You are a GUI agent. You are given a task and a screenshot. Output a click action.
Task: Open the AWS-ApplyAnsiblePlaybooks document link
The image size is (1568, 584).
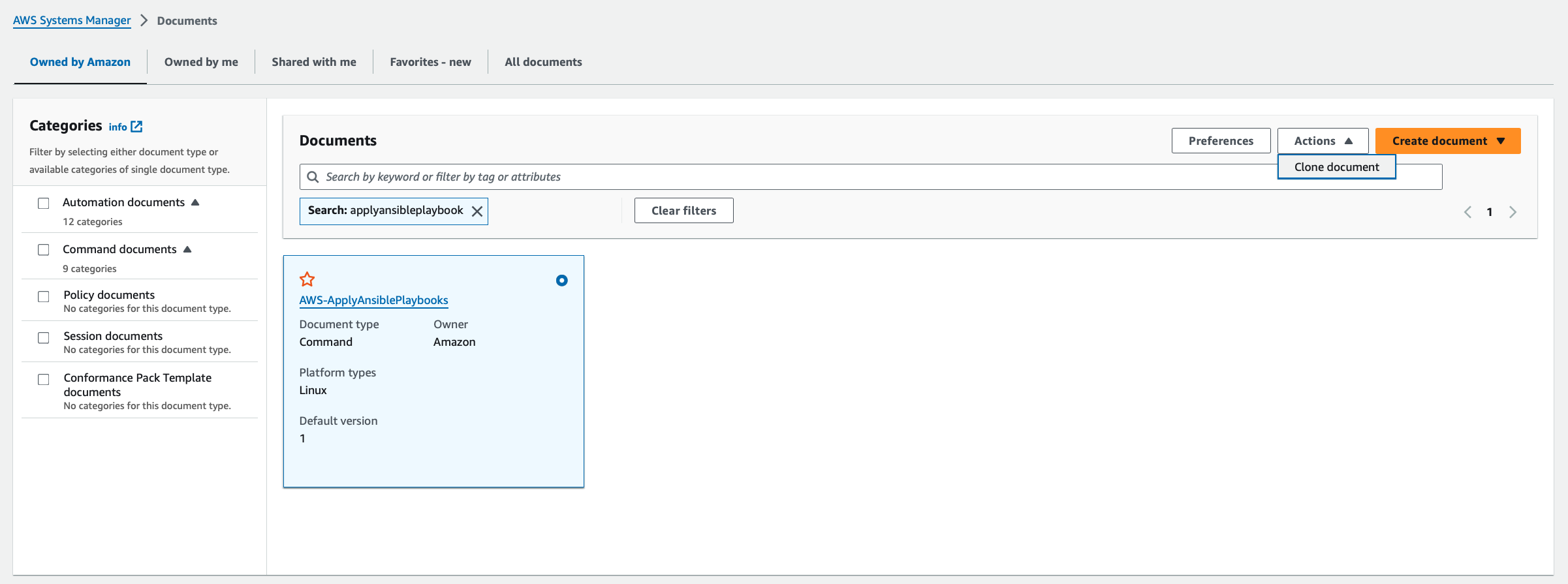[373, 300]
